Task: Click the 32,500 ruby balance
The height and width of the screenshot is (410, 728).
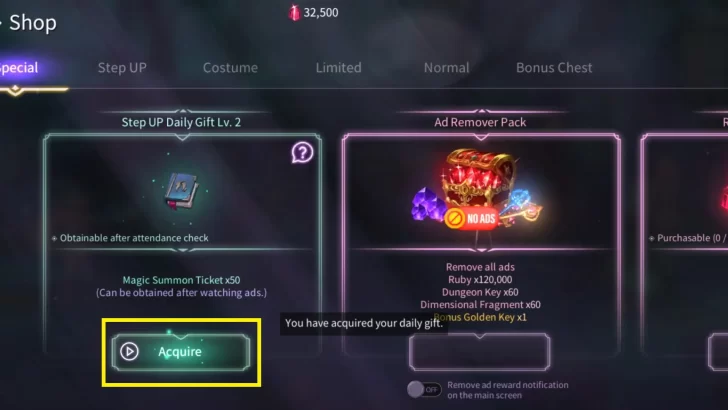Action: click(x=321, y=13)
